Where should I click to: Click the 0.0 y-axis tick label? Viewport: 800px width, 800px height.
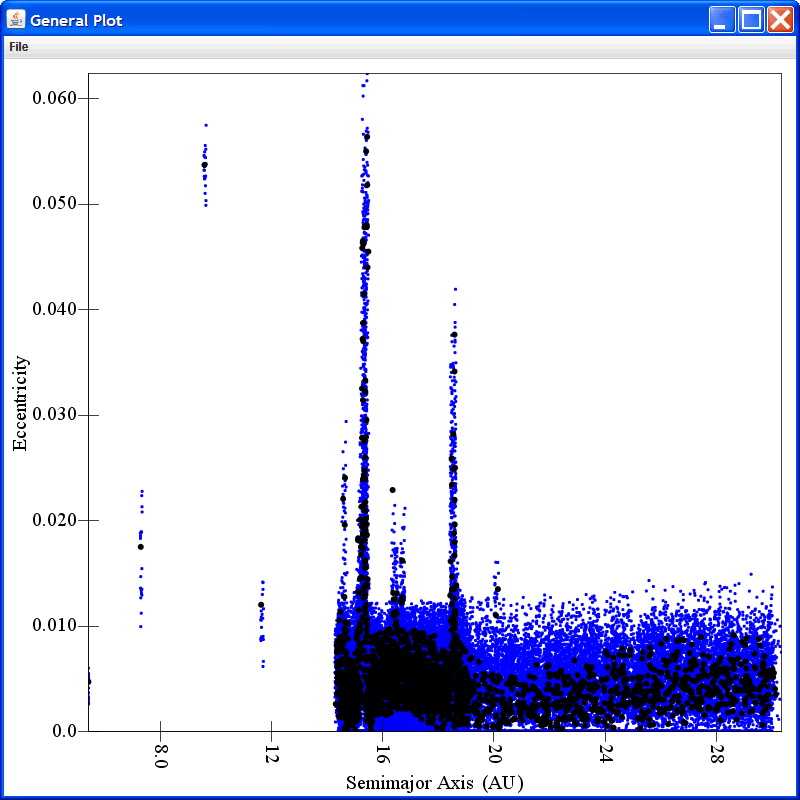(64, 731)
